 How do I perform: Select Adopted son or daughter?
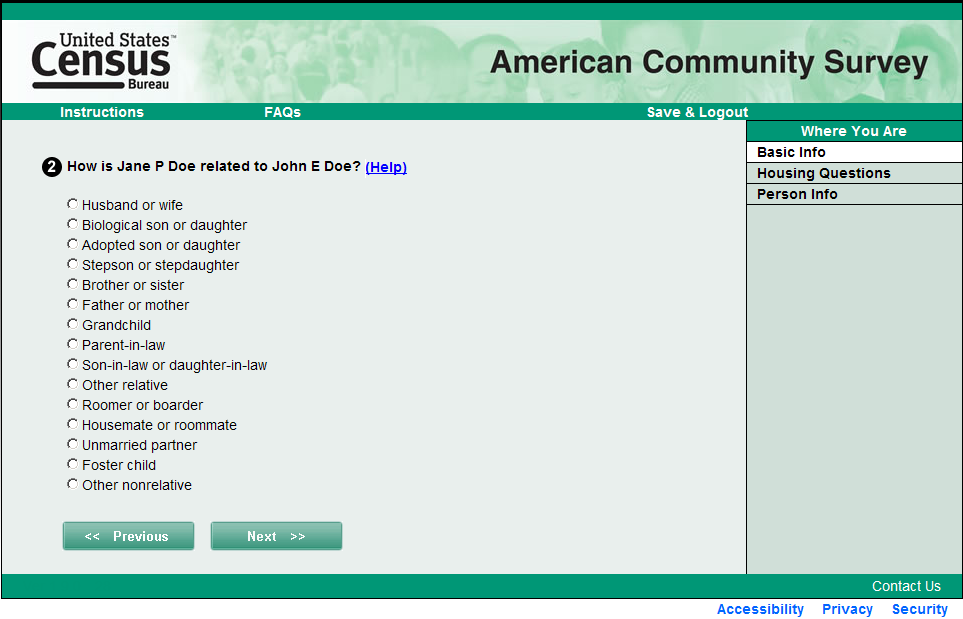pyautogui.click(x=72, y=244)
